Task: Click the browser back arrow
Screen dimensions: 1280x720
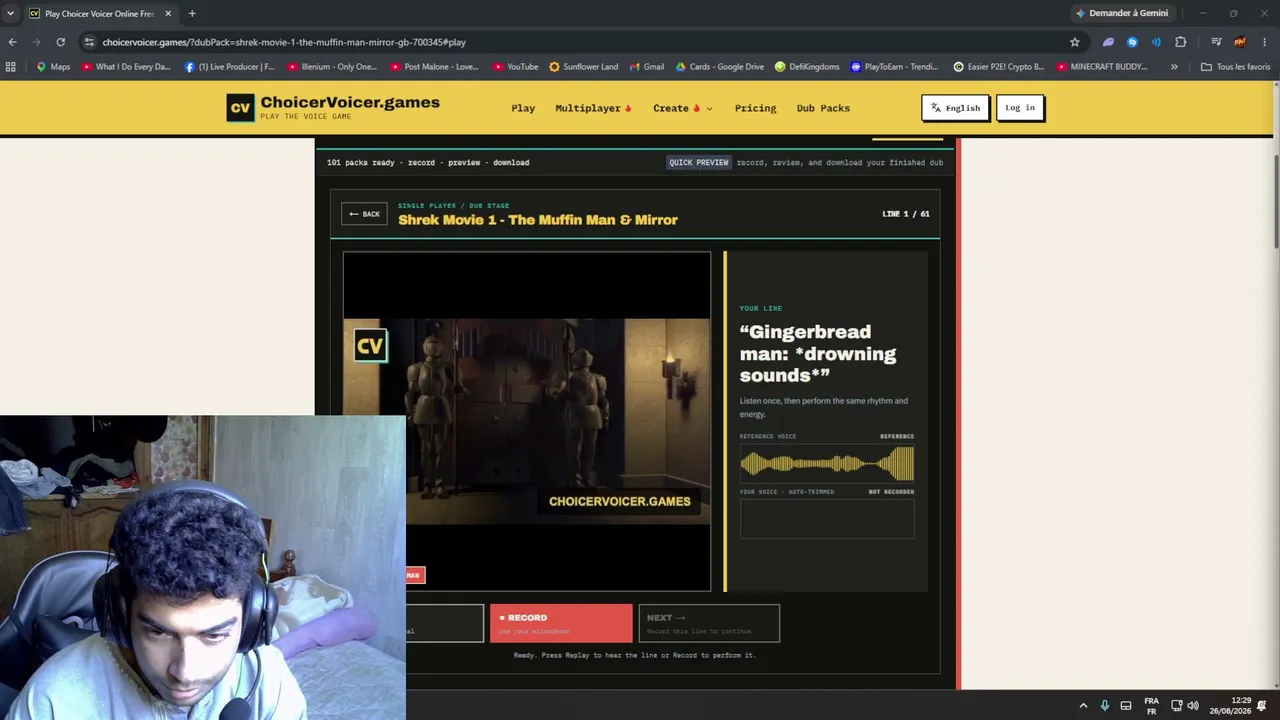Action: click(12, 42)
